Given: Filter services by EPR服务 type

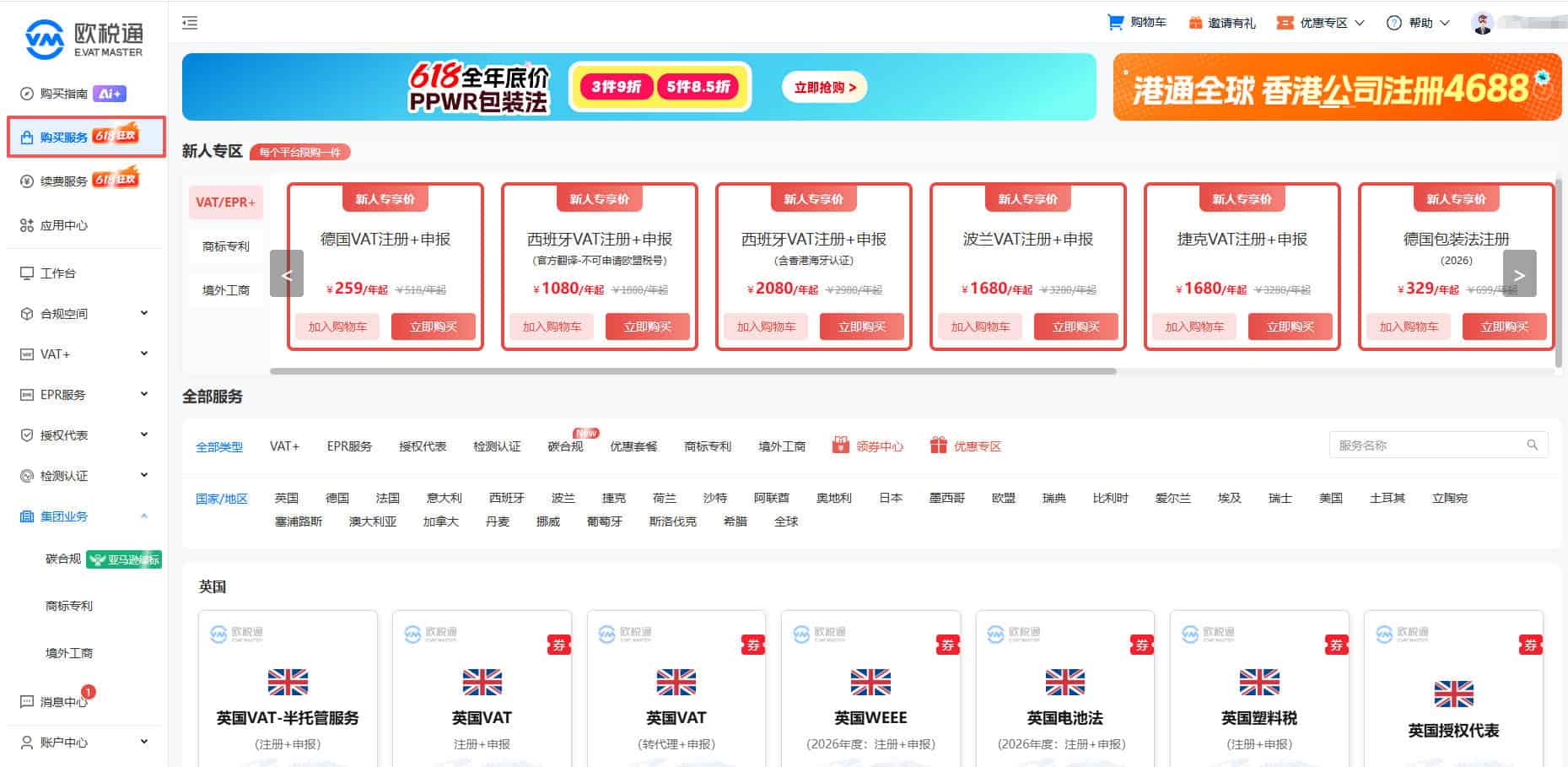Looking at the screenshot, I should [x=349, y=446].
